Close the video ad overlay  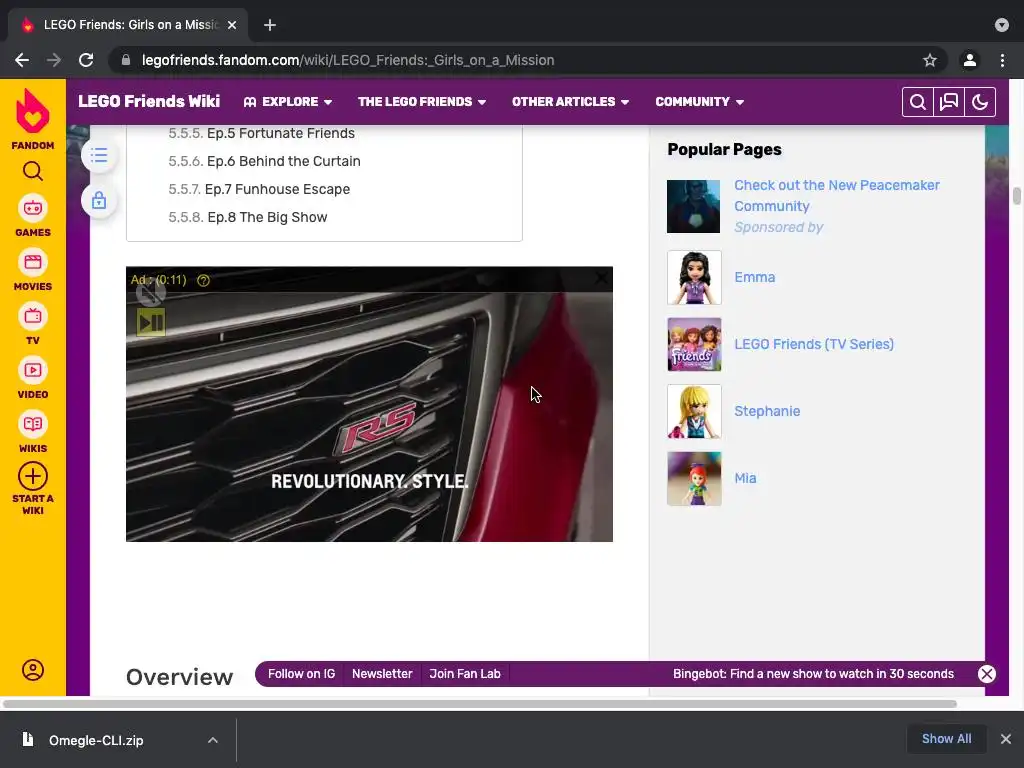(x=601, y=279)
